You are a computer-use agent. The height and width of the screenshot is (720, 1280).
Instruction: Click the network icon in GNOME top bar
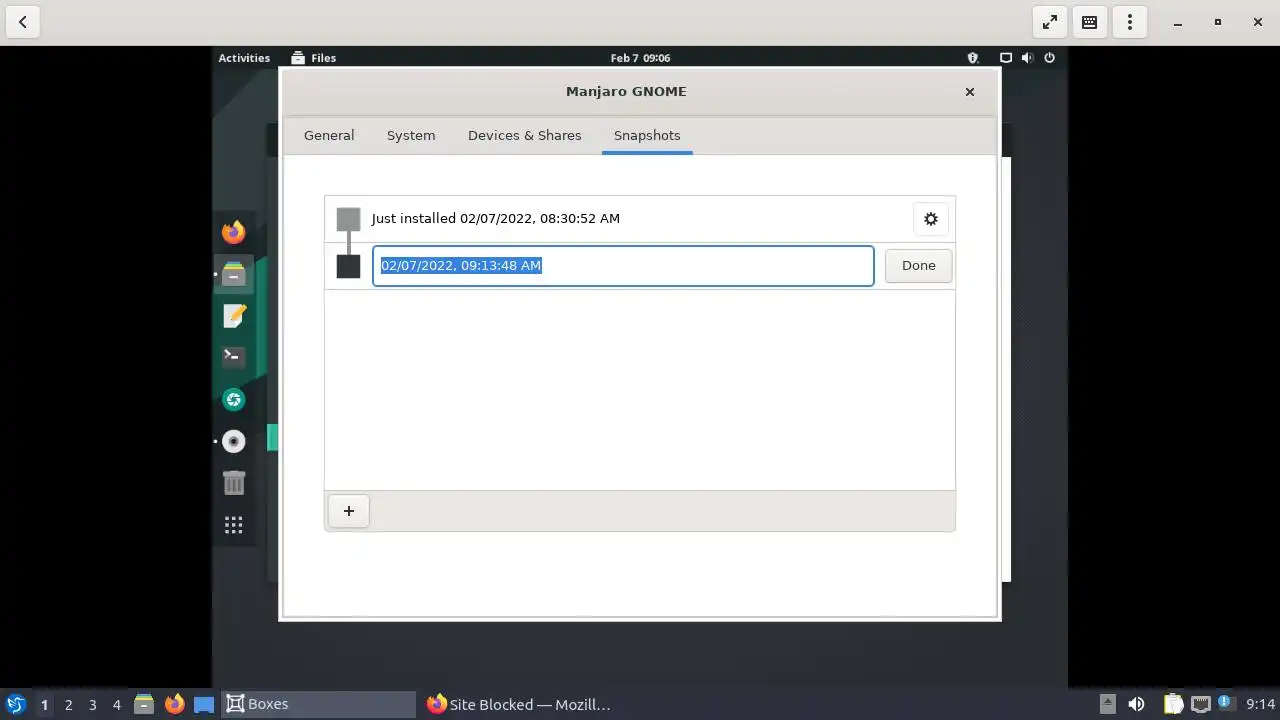1006,58
